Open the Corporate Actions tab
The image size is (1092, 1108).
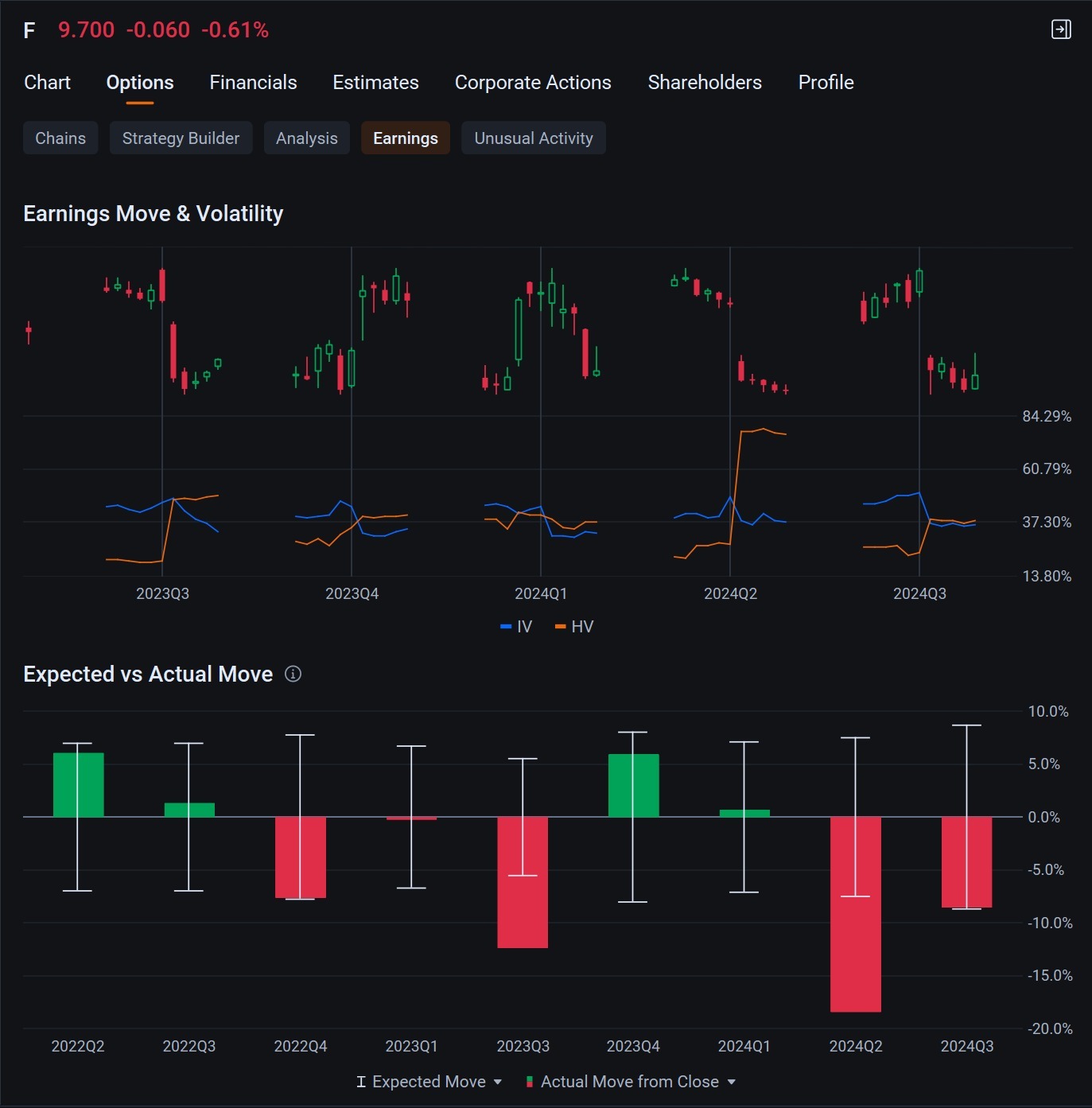pyautogui.click(x=533, y=83)
